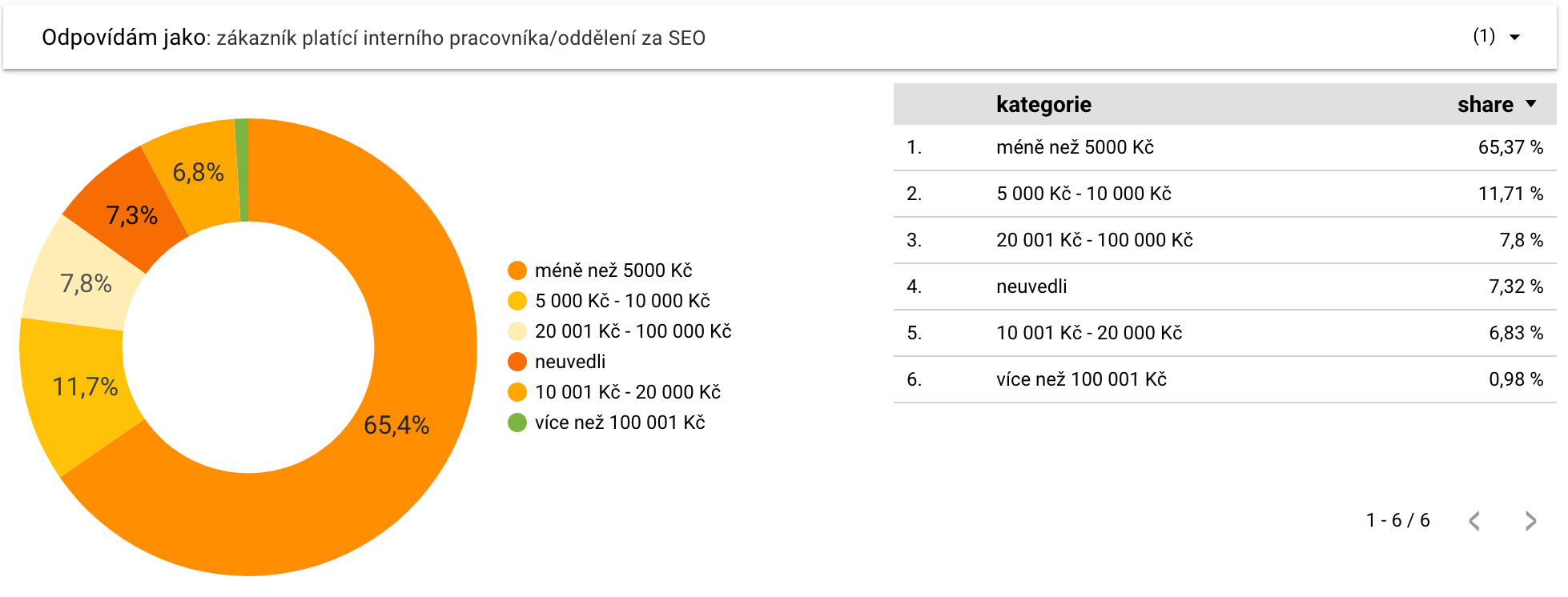The height and width of the screenshot is (597, 1568).
Task: Go to previous table page arrow
Action: pos(1474,521)
